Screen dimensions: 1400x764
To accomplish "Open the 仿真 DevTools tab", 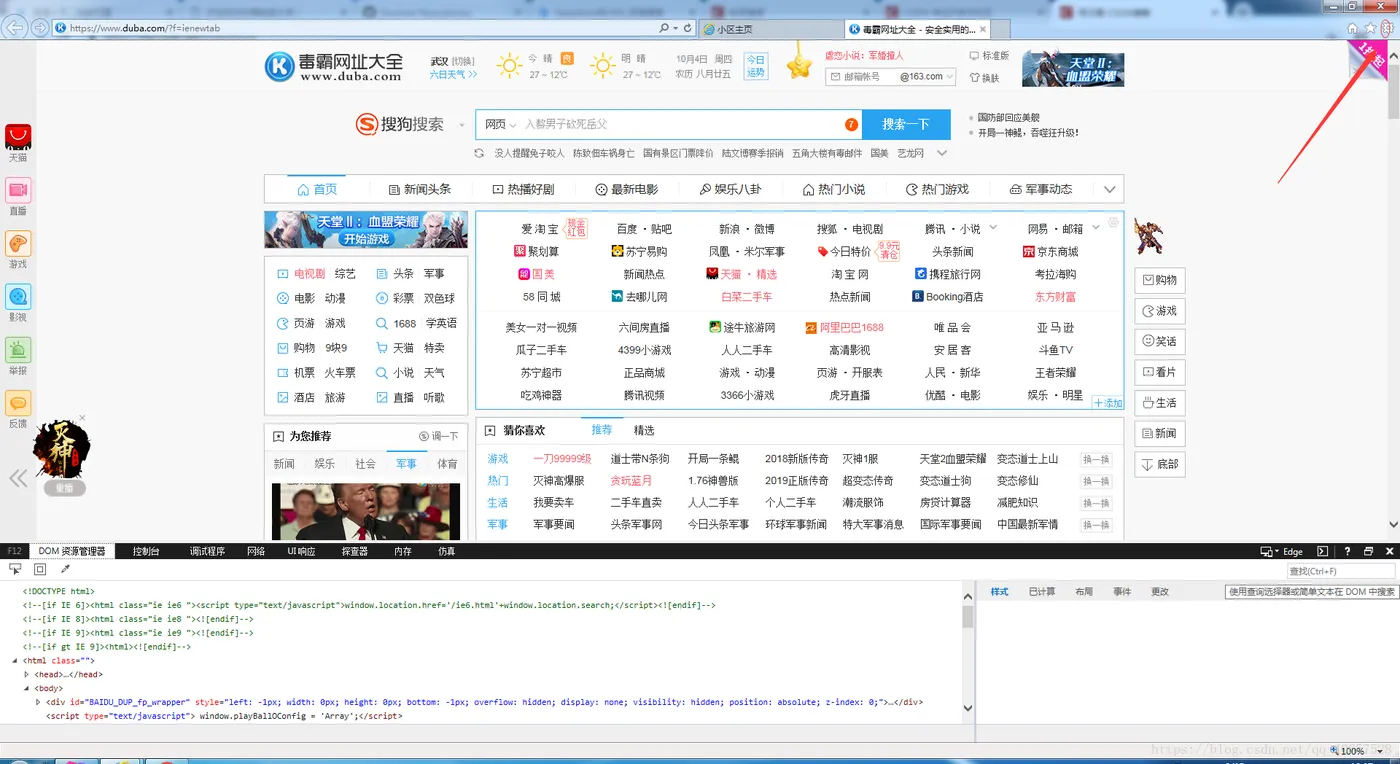I will (446, 551).
